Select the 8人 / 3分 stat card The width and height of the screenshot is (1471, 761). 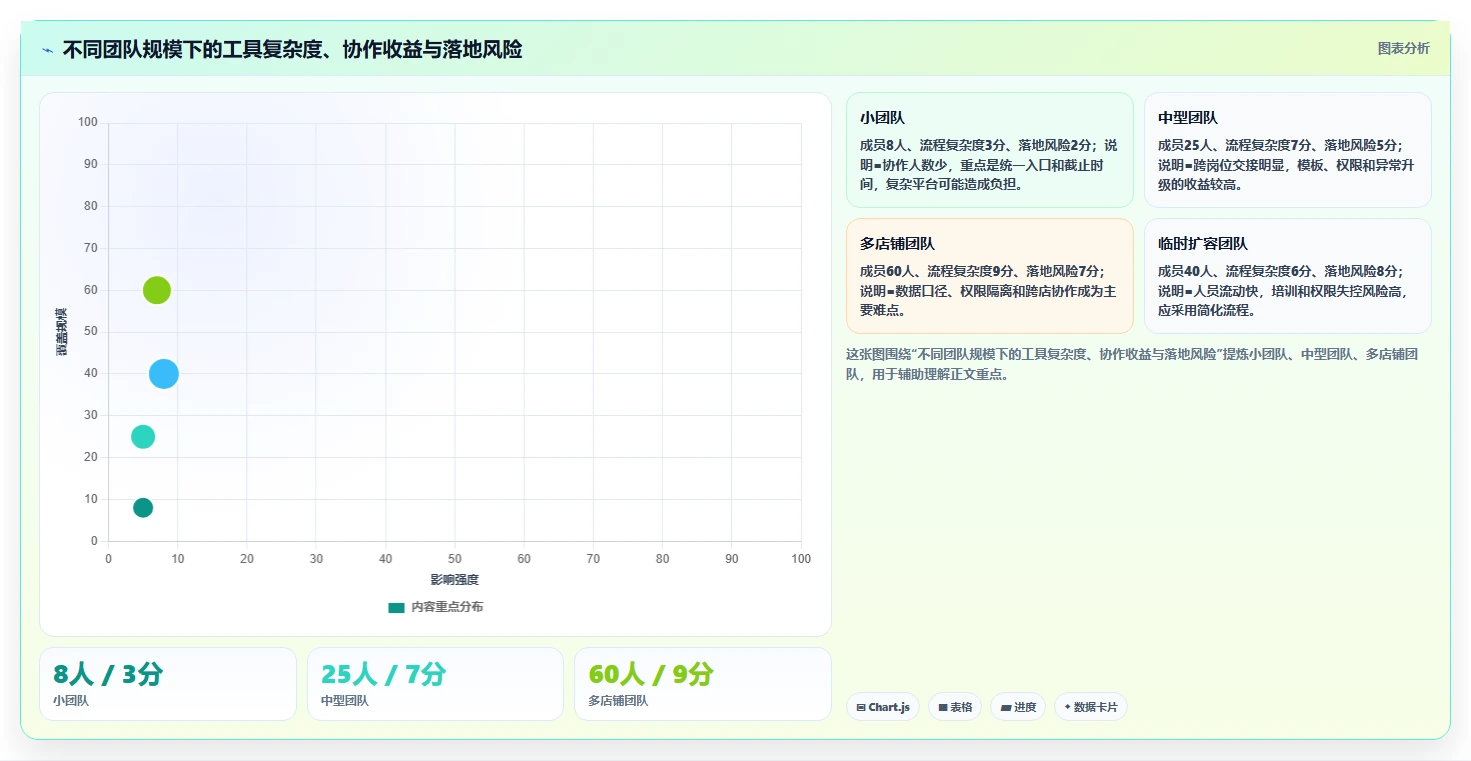pyautogui.click(x=168, y=684)
